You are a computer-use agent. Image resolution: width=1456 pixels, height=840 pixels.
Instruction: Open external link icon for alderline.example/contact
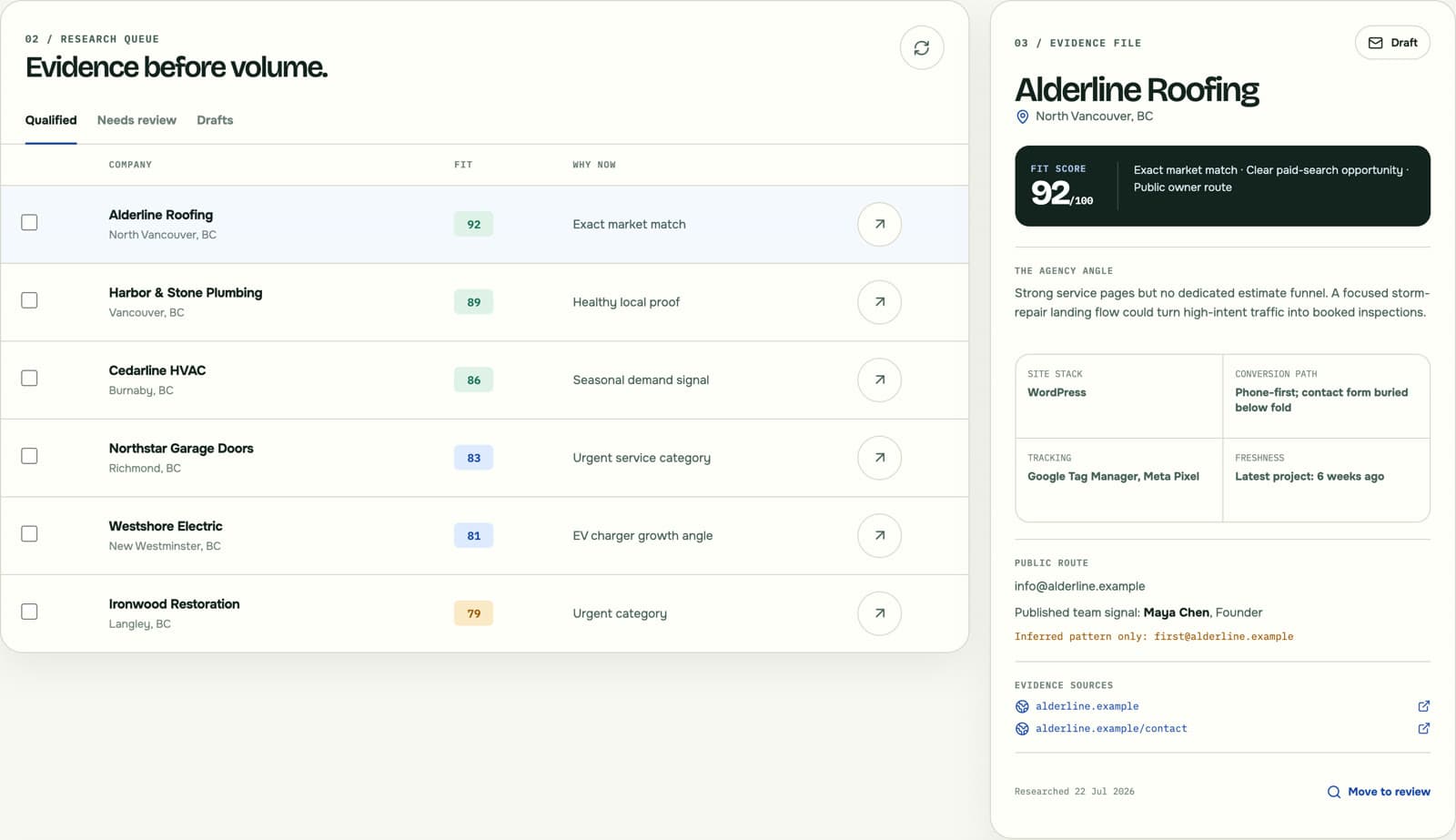[x=1423, y=728]
